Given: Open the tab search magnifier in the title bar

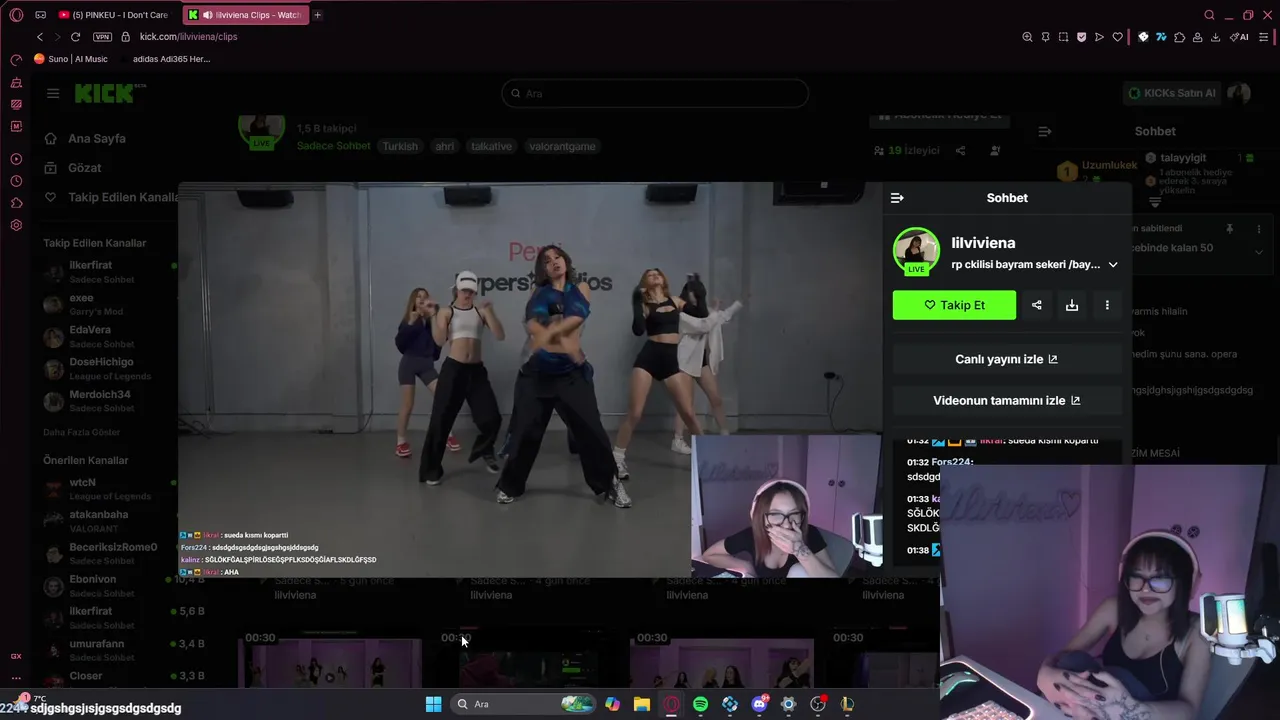Looking at the screenshot, I should point(1209,15).
